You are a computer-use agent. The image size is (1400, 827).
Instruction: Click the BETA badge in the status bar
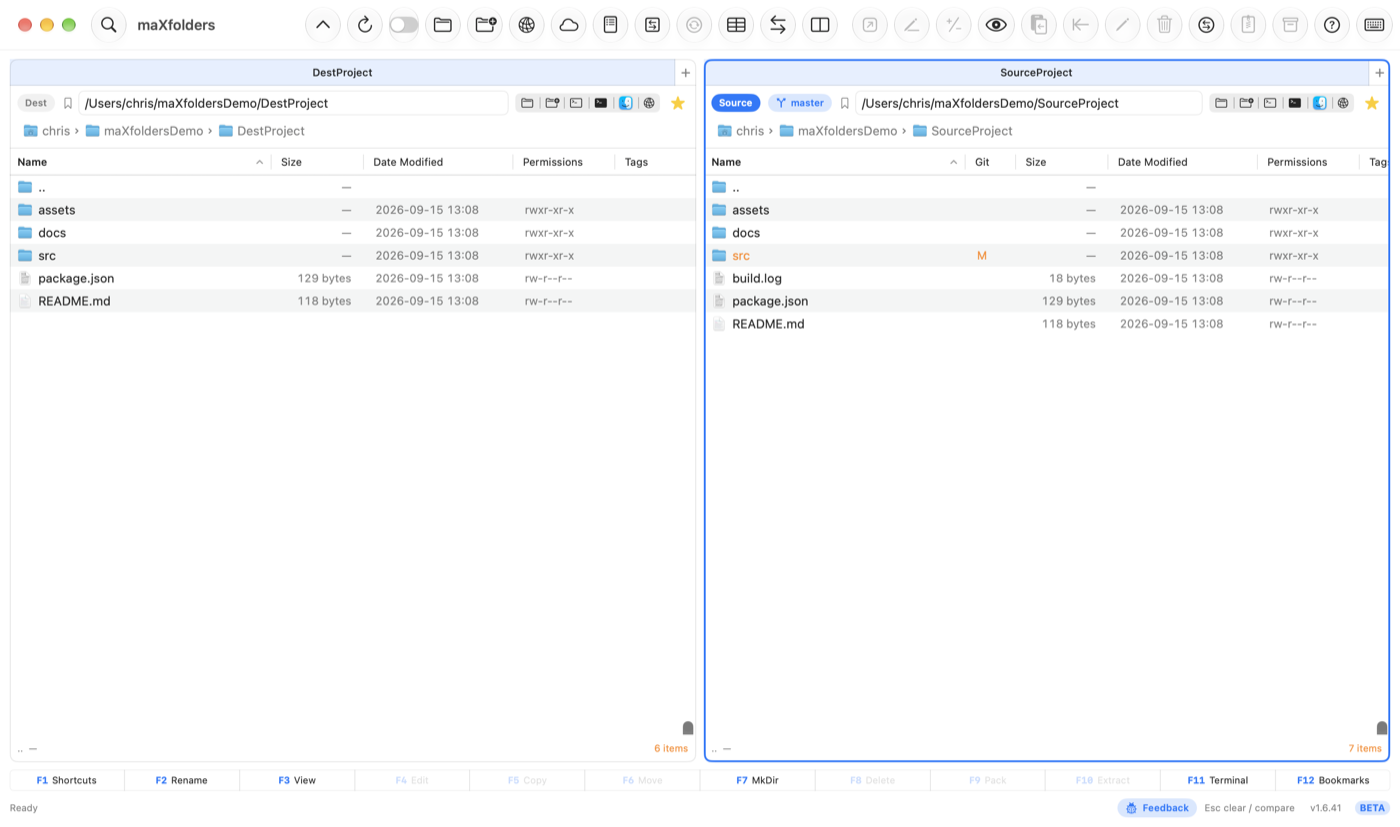1372,808
